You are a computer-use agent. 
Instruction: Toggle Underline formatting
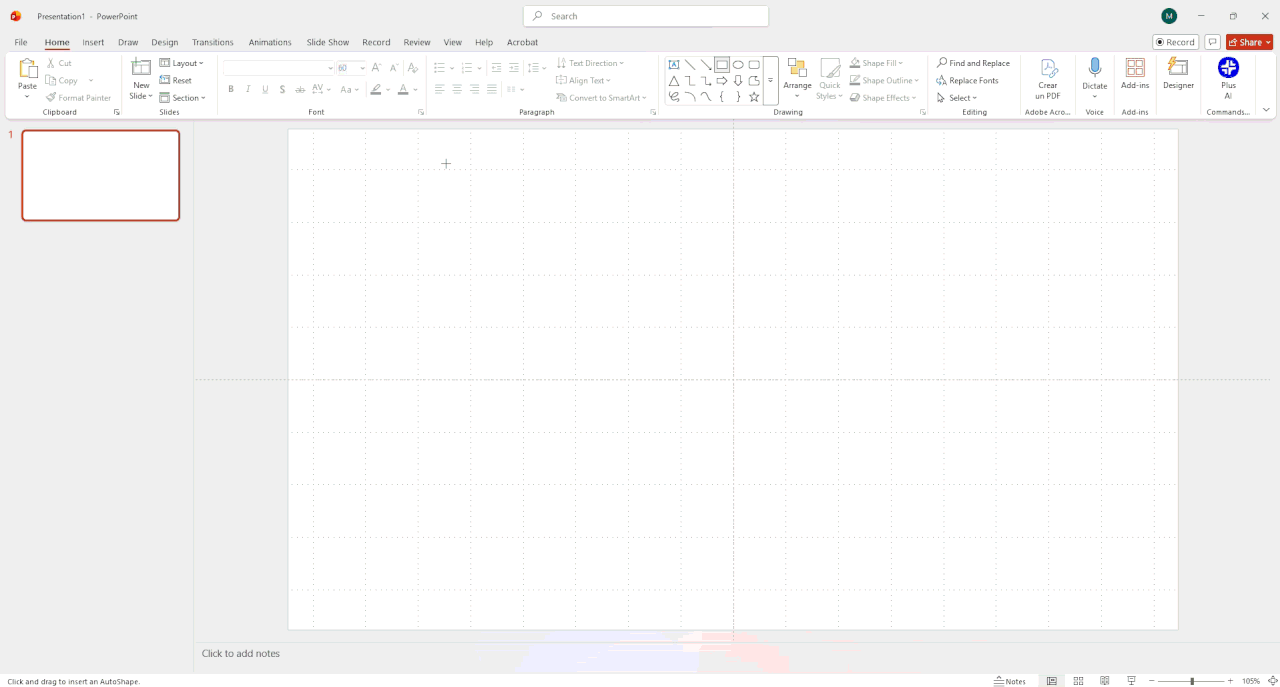point(265,89)
